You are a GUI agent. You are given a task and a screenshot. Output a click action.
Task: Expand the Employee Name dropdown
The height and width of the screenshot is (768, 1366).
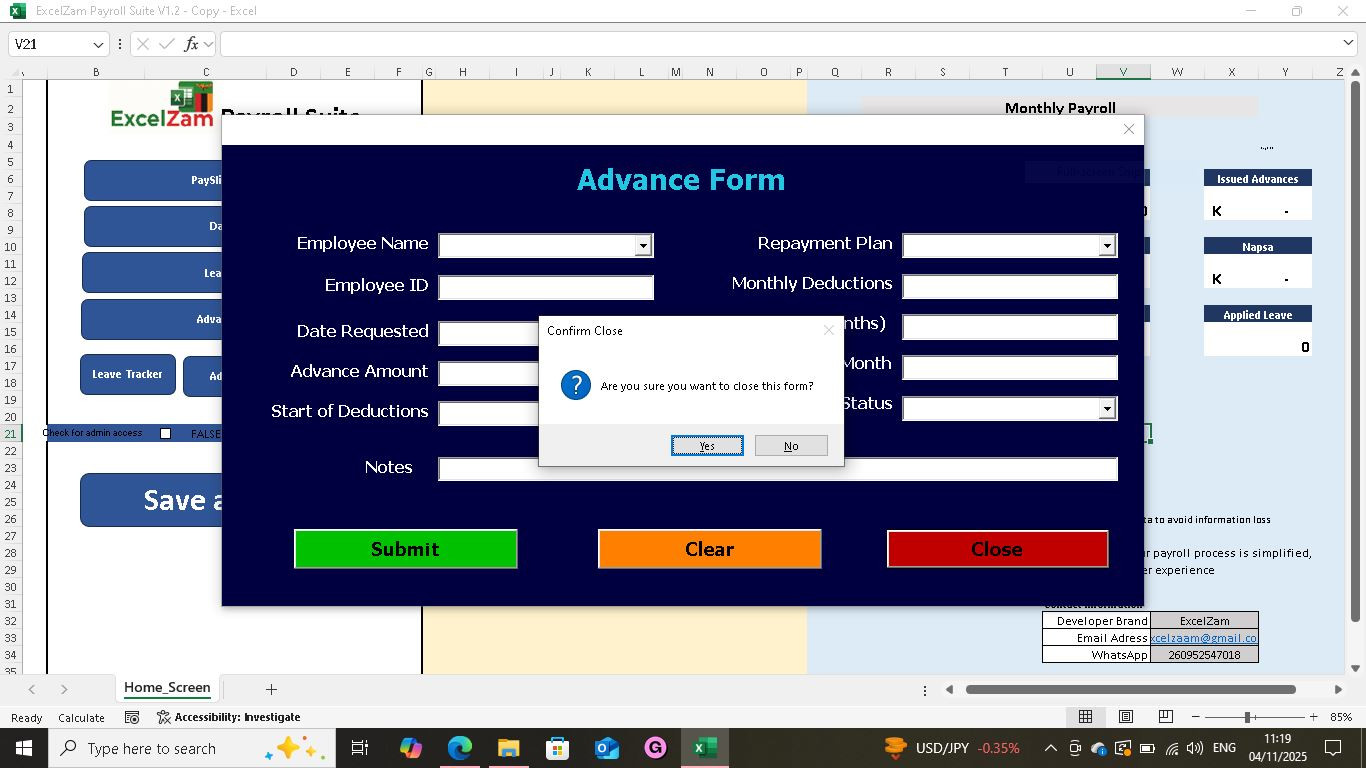pyautogui.click(x=642, y=246)
